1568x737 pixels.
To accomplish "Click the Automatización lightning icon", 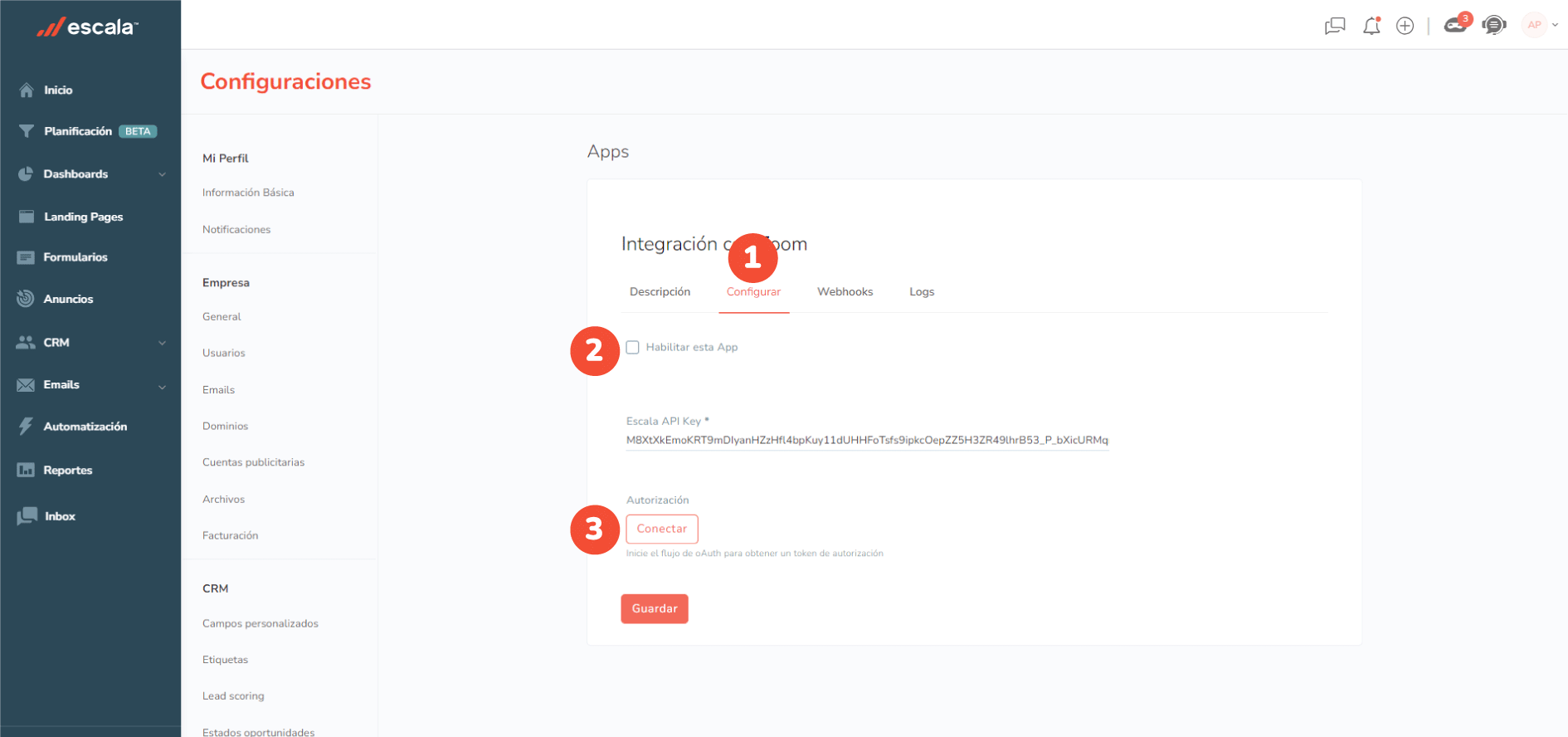I will pos(26,427).
